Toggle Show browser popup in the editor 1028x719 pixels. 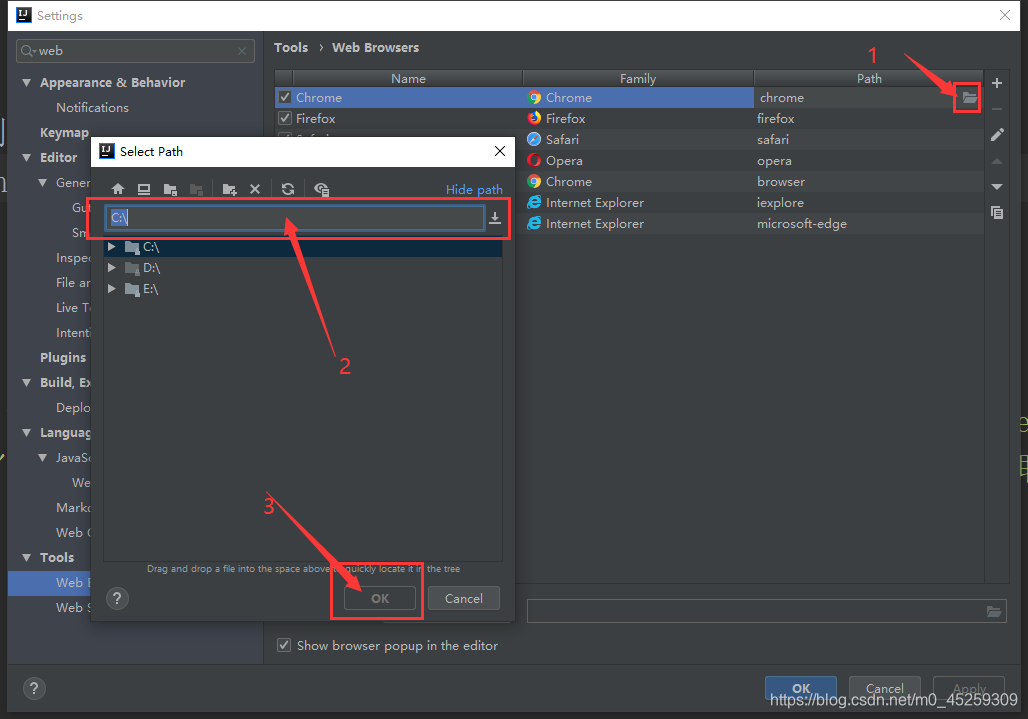coord(284,646)
